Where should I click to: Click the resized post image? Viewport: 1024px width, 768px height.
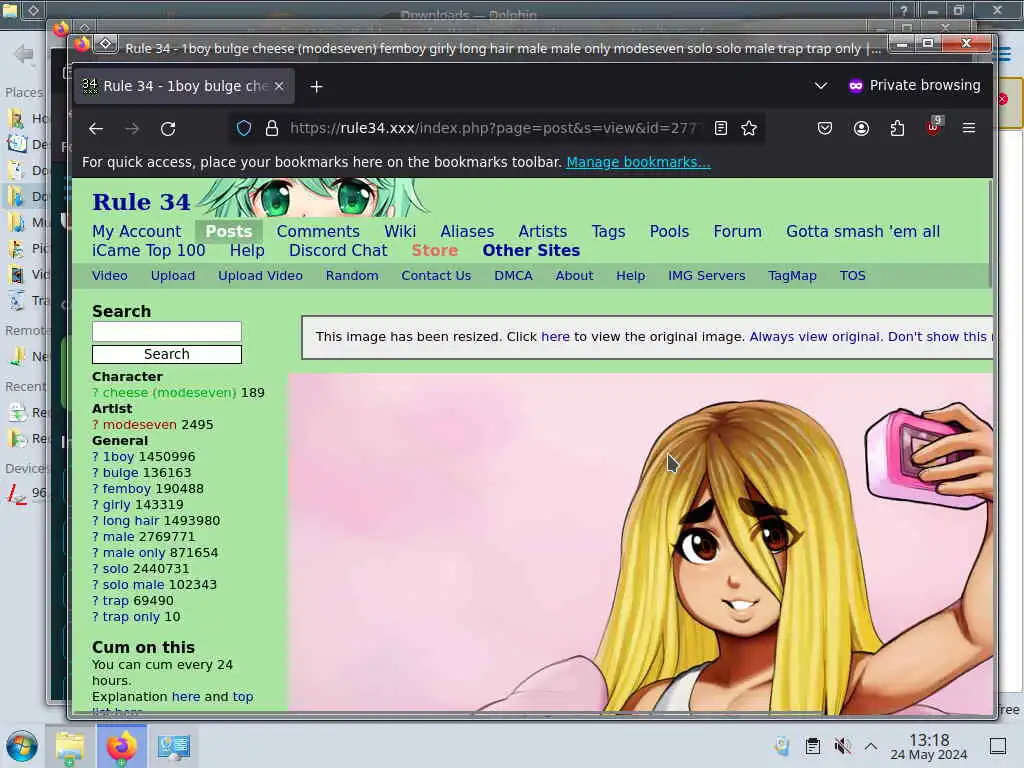(640, 542)
